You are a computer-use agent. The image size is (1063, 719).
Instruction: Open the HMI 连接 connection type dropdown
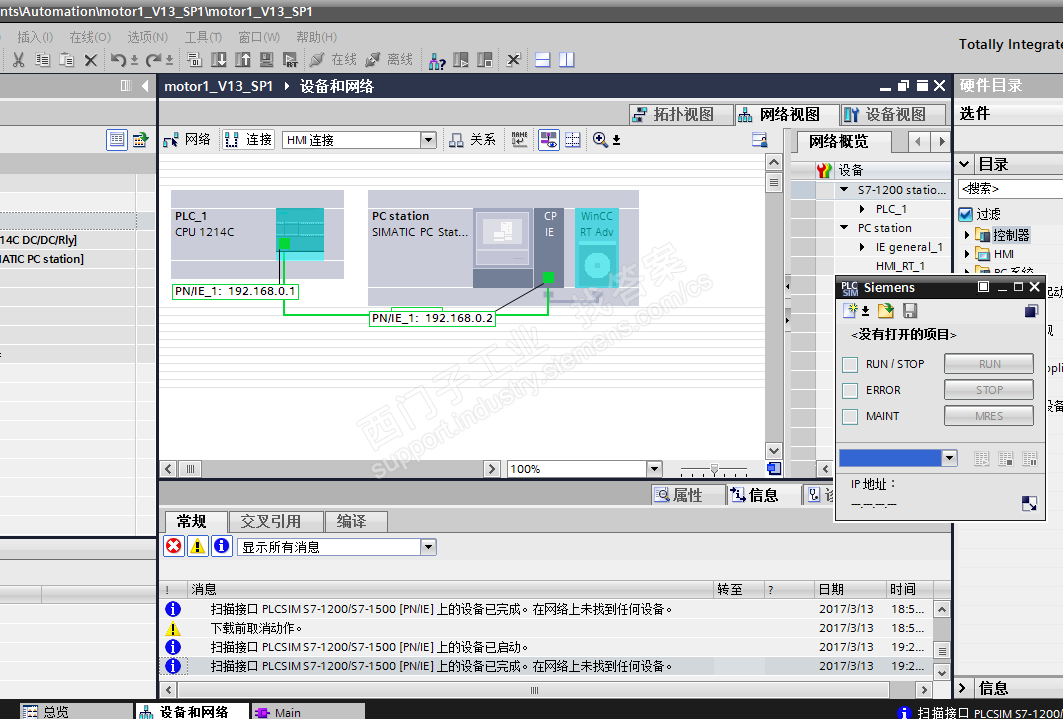(428, 140)
